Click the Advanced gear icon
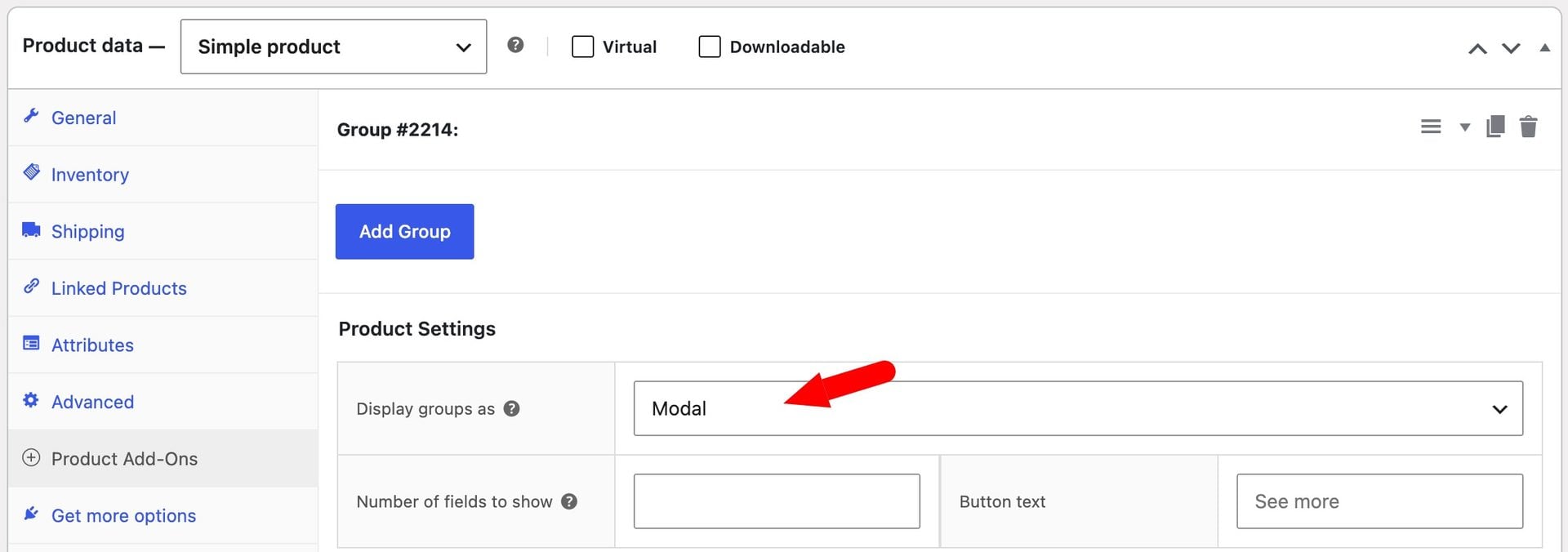 (31, 400)
